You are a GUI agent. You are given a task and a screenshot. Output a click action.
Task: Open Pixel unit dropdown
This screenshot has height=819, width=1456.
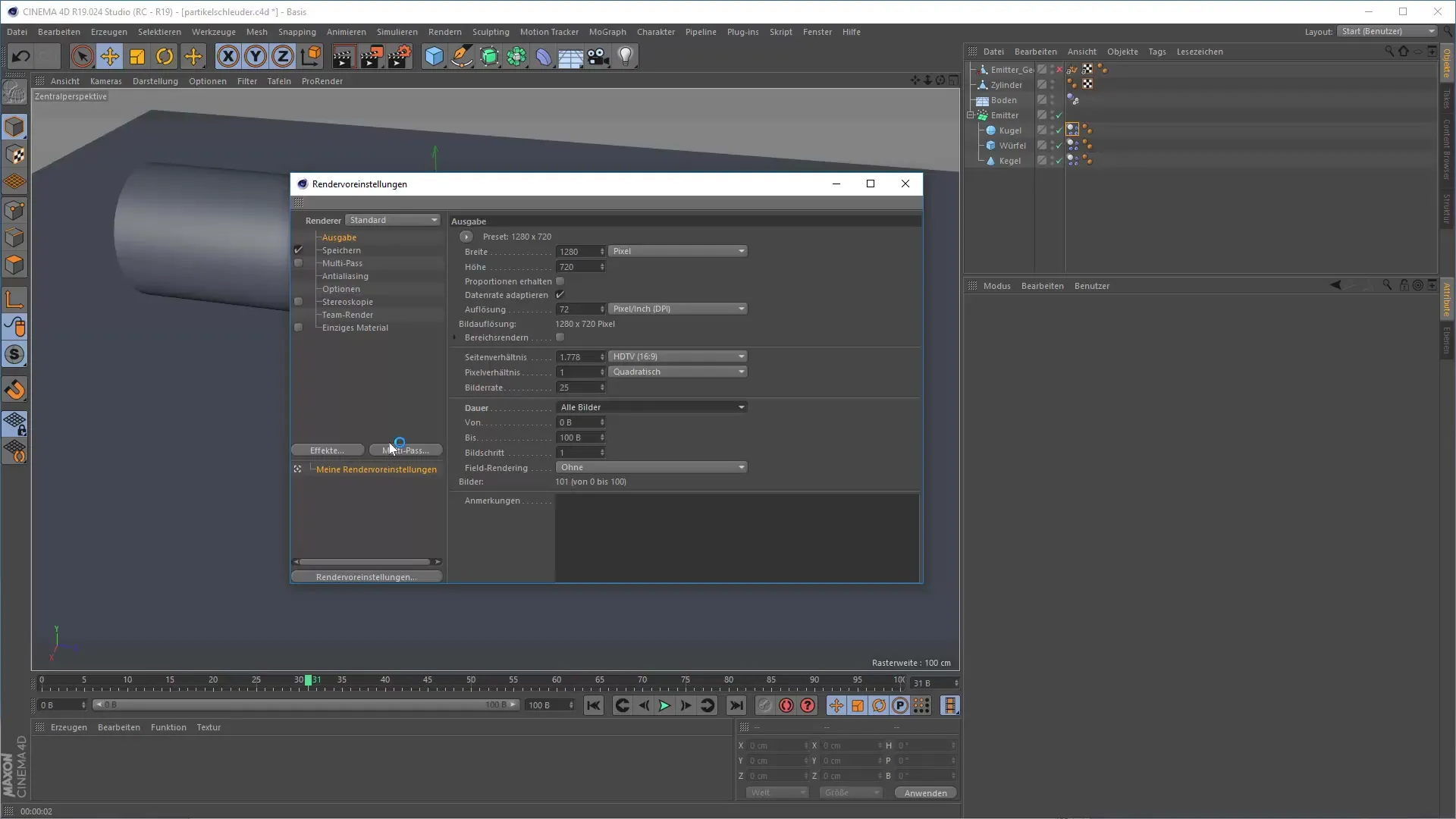678,251
